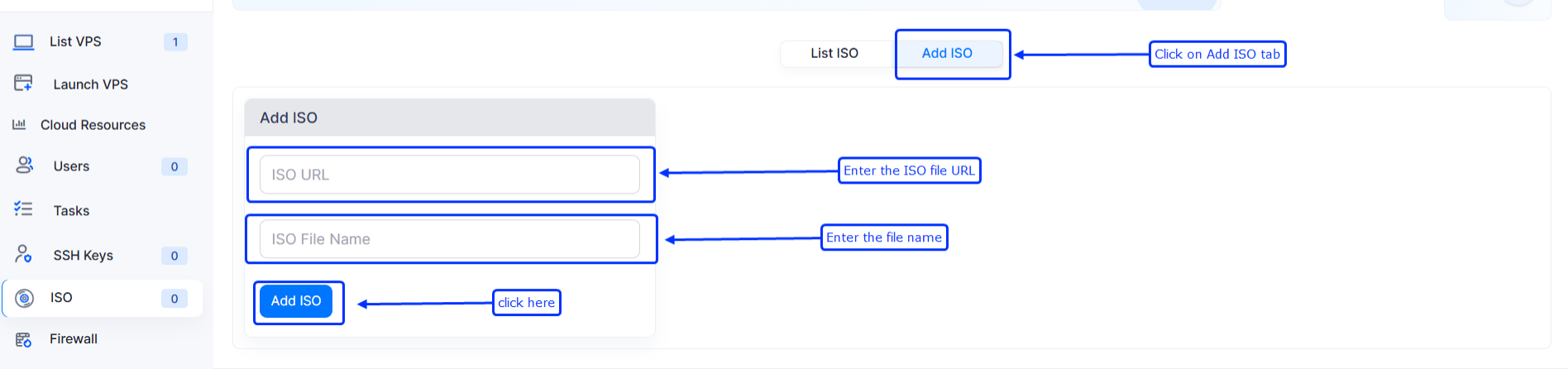This screenshot has height=369, width=1568.
Task: Click the Firewall icon in sidebar
Action: pos(24,339)
